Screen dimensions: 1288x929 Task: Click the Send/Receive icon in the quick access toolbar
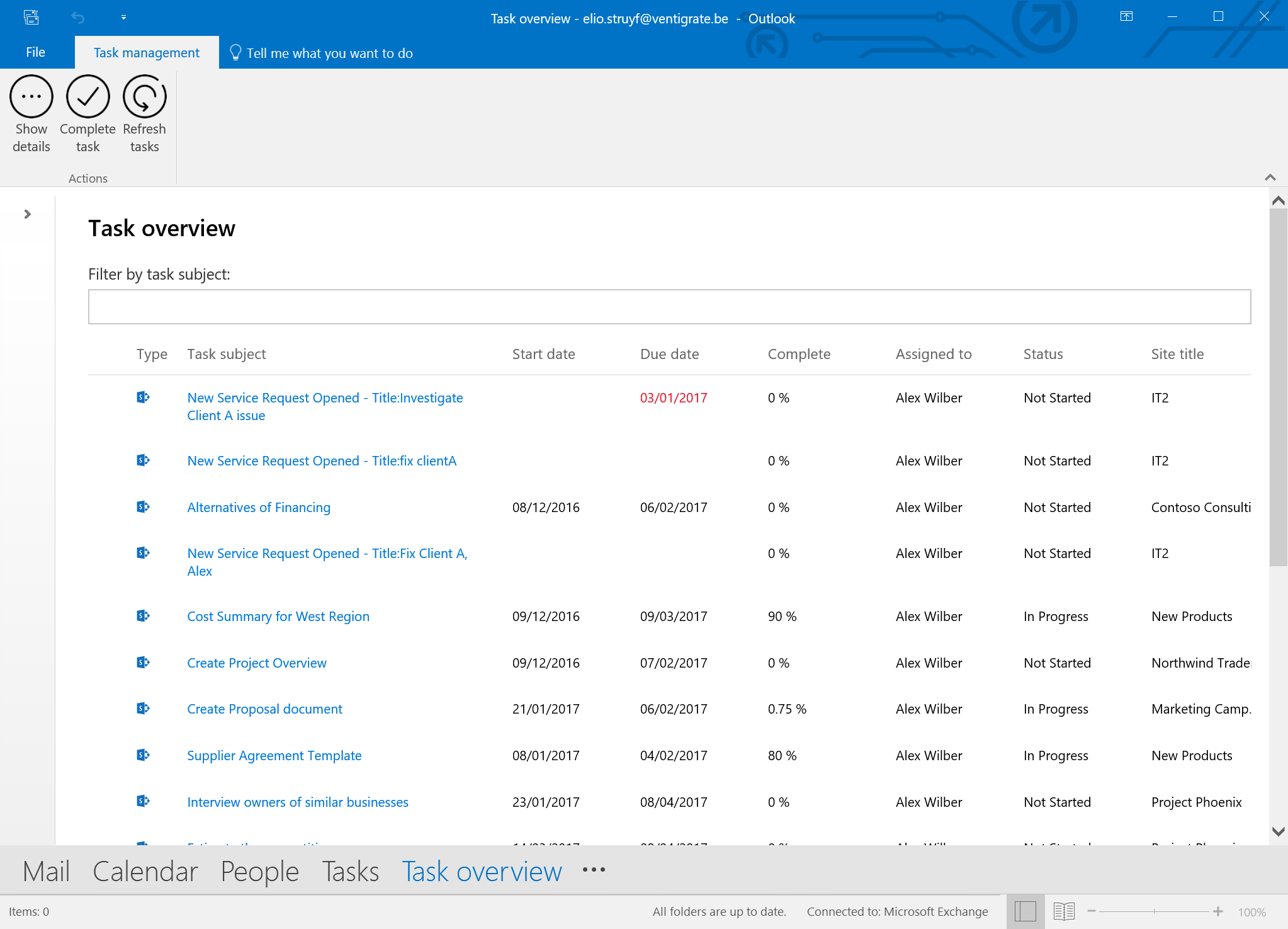pos(31,18)
